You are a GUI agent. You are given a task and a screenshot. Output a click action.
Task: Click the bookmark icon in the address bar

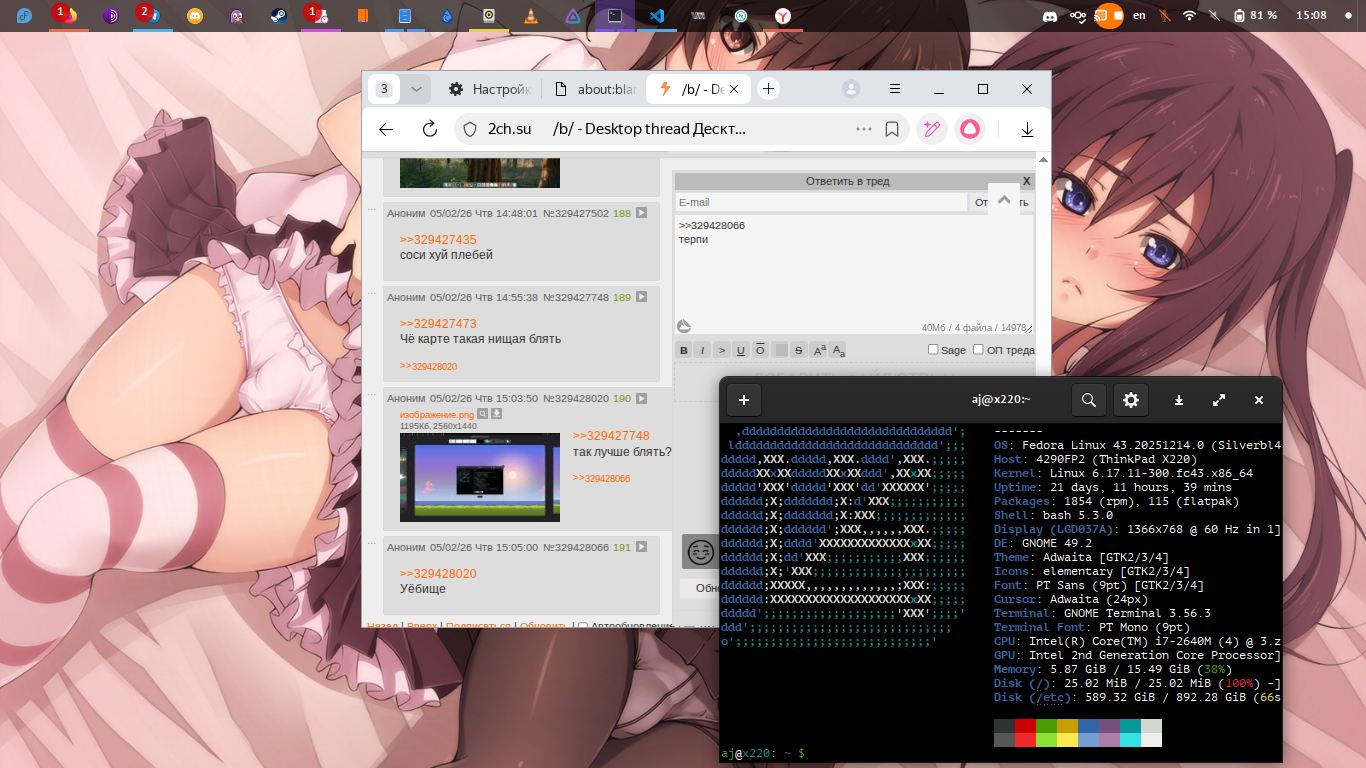(x=892, y=129)
